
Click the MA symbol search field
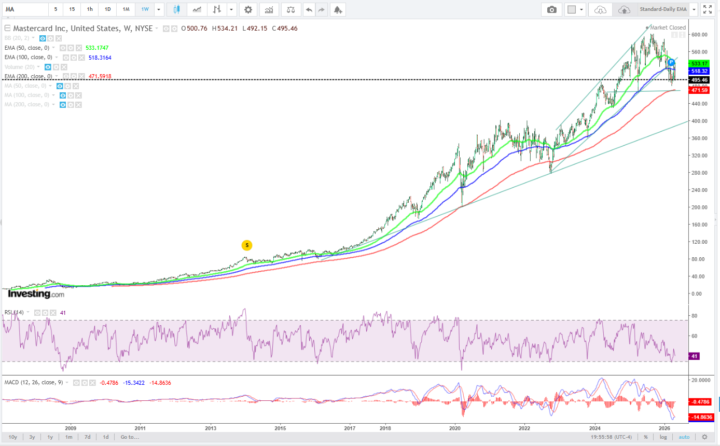(25, 9)
